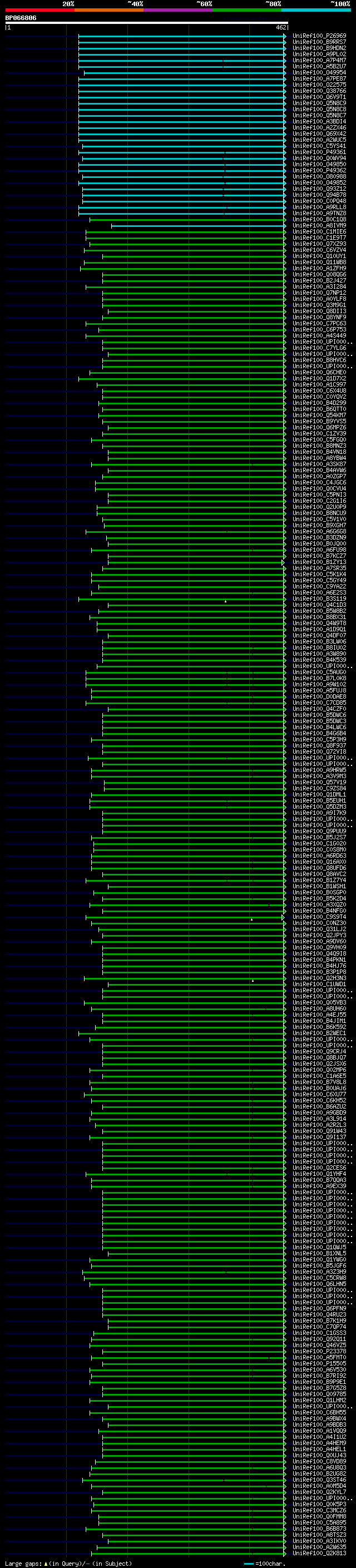
Task: Select the UniRef100_Q7NP12 hit
Action: (319, 293)
